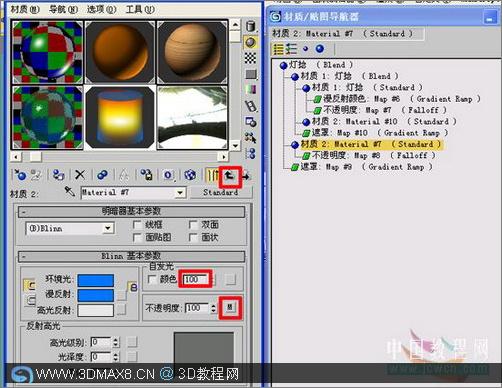Switch navigator to list view icon

pos(278,49)
